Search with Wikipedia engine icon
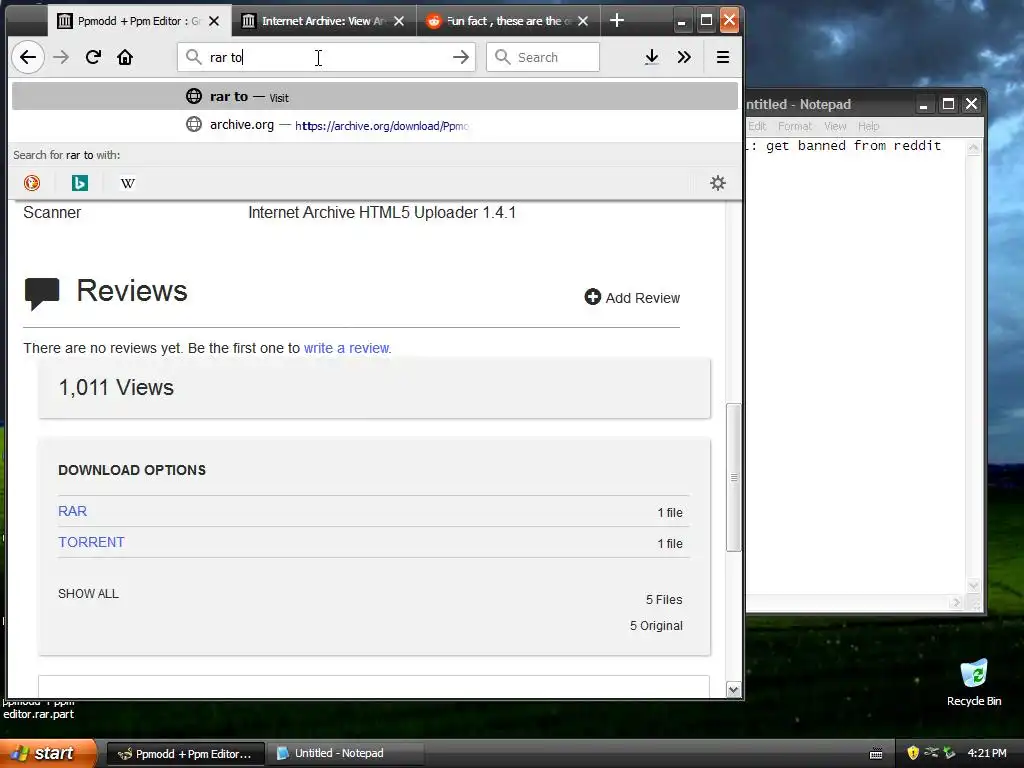Image resolution: width=1024 pixels, height=768 pixels. click(128, 184)
